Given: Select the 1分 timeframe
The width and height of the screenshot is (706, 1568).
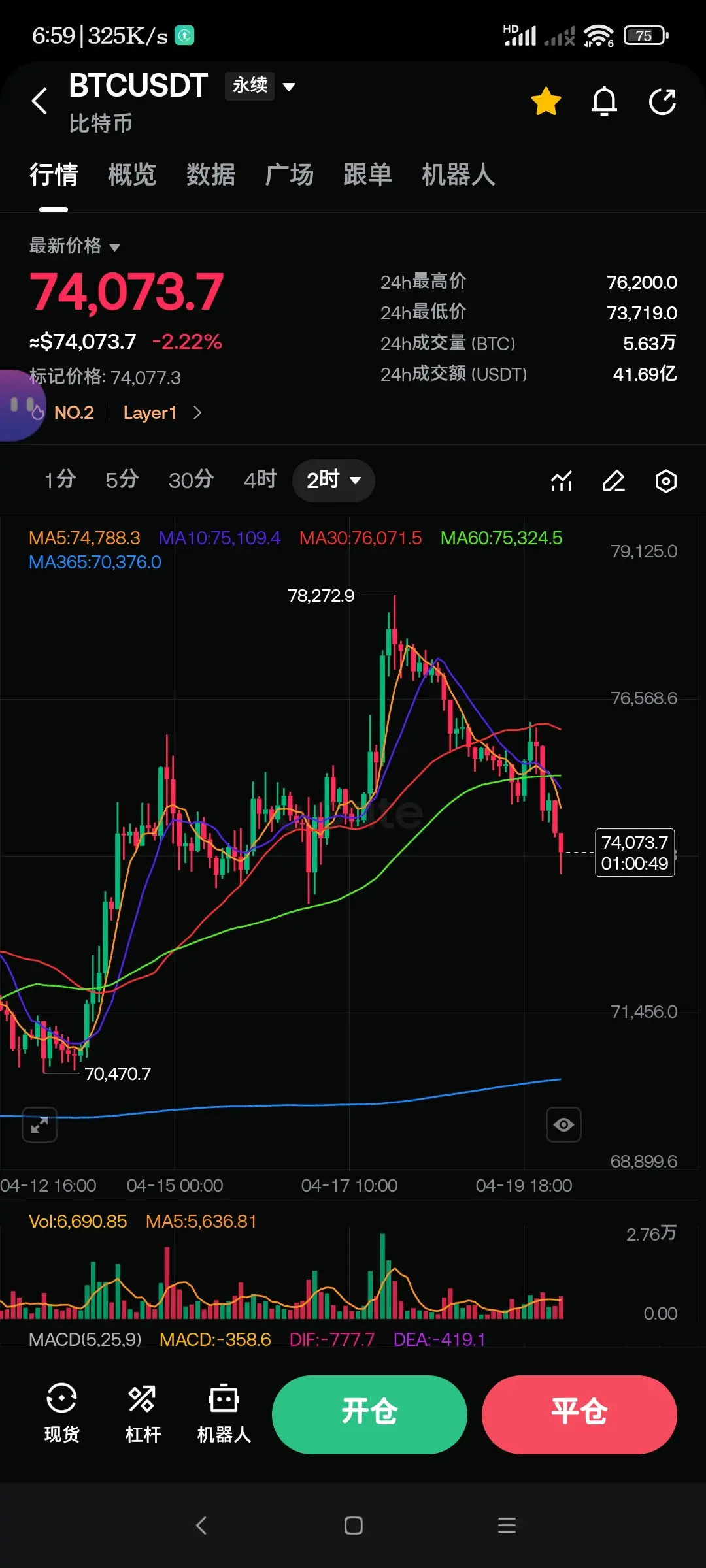Looking at the screenshot, I should (x=60, y=480).
